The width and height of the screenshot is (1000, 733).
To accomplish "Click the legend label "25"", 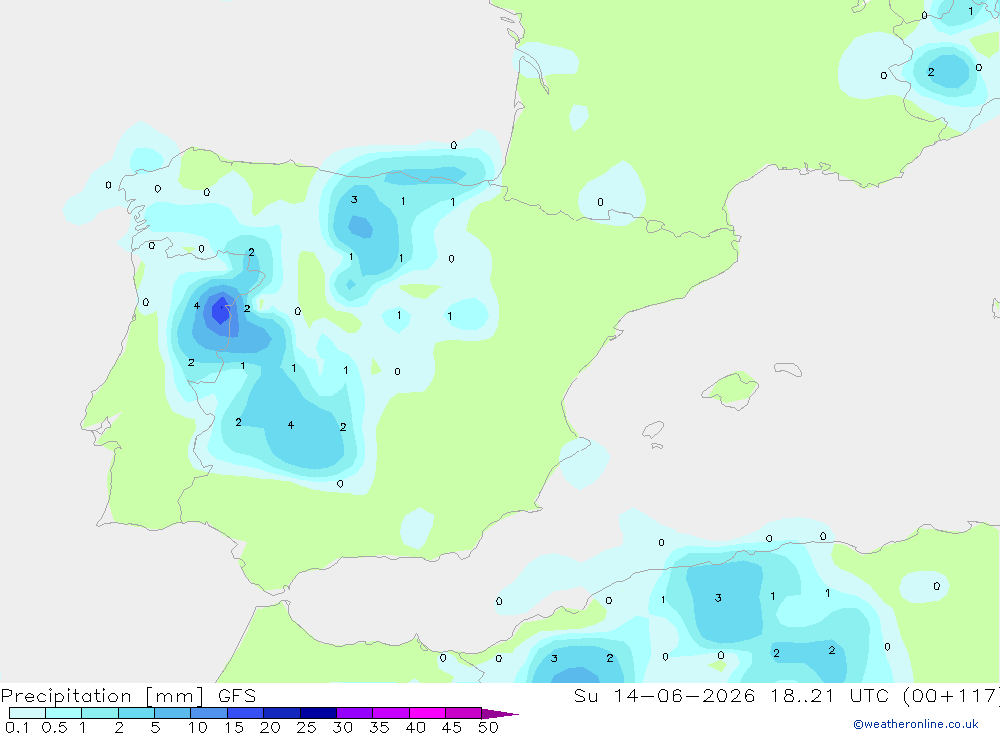I will click(x=307, y=727).
